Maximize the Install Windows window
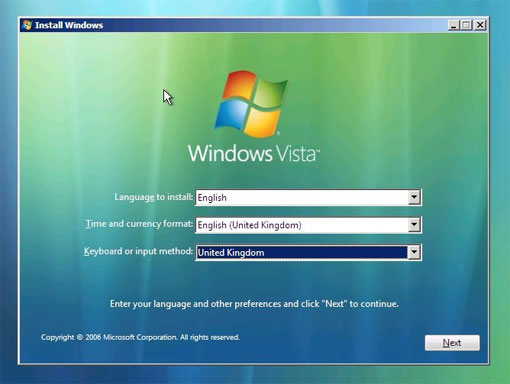This screenshot has height=384, width=510. pos(466,25)
